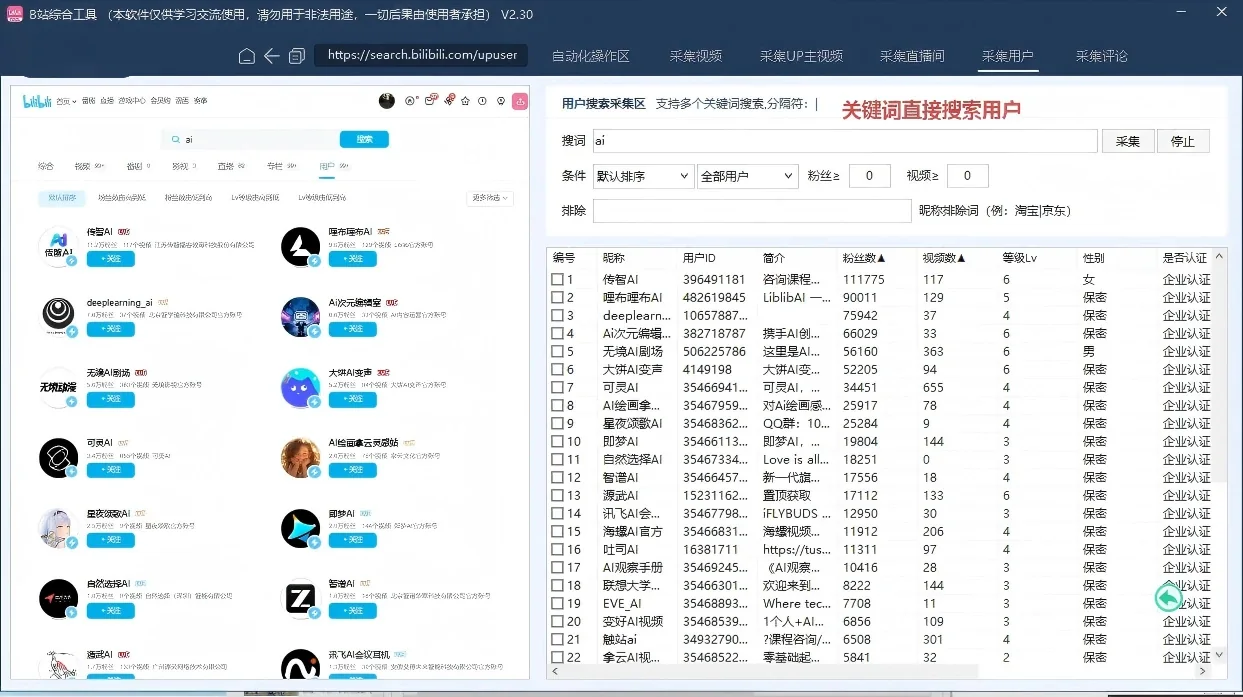Click the magnifier icon in bilibili search box
1243x697 pixels.
pos(177,139)
